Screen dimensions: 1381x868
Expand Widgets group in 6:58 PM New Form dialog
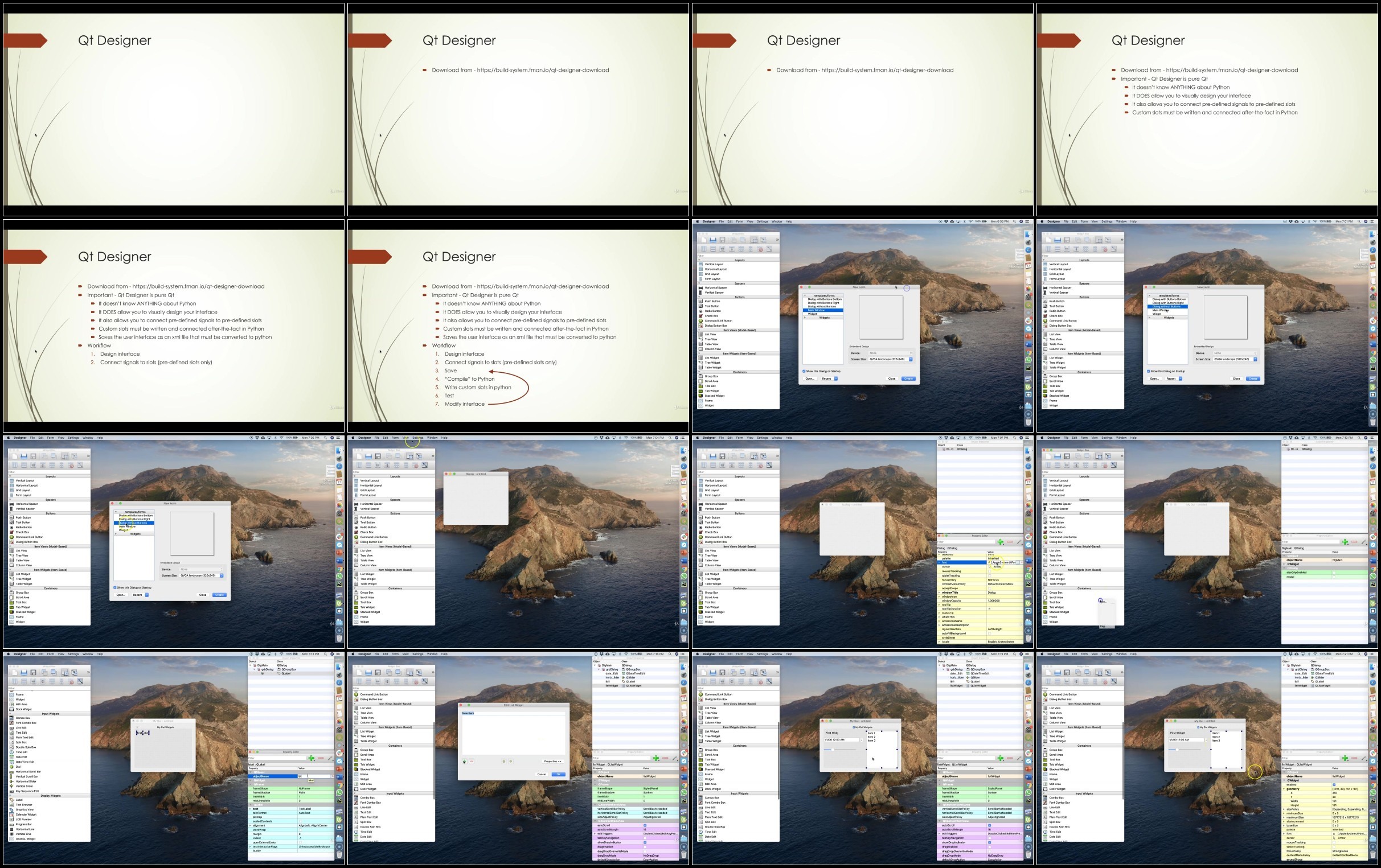coord(805,318)
